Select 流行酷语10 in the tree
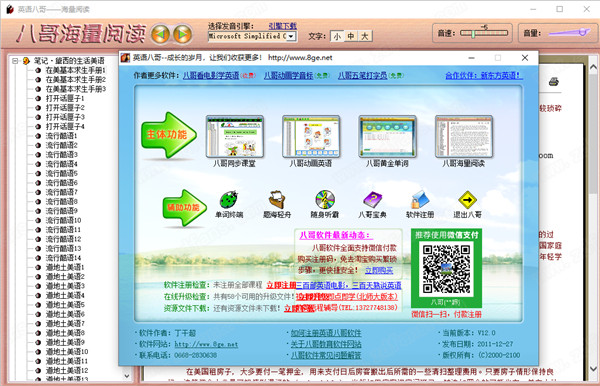Screen dimensions: 600x386 coord(63,220)
